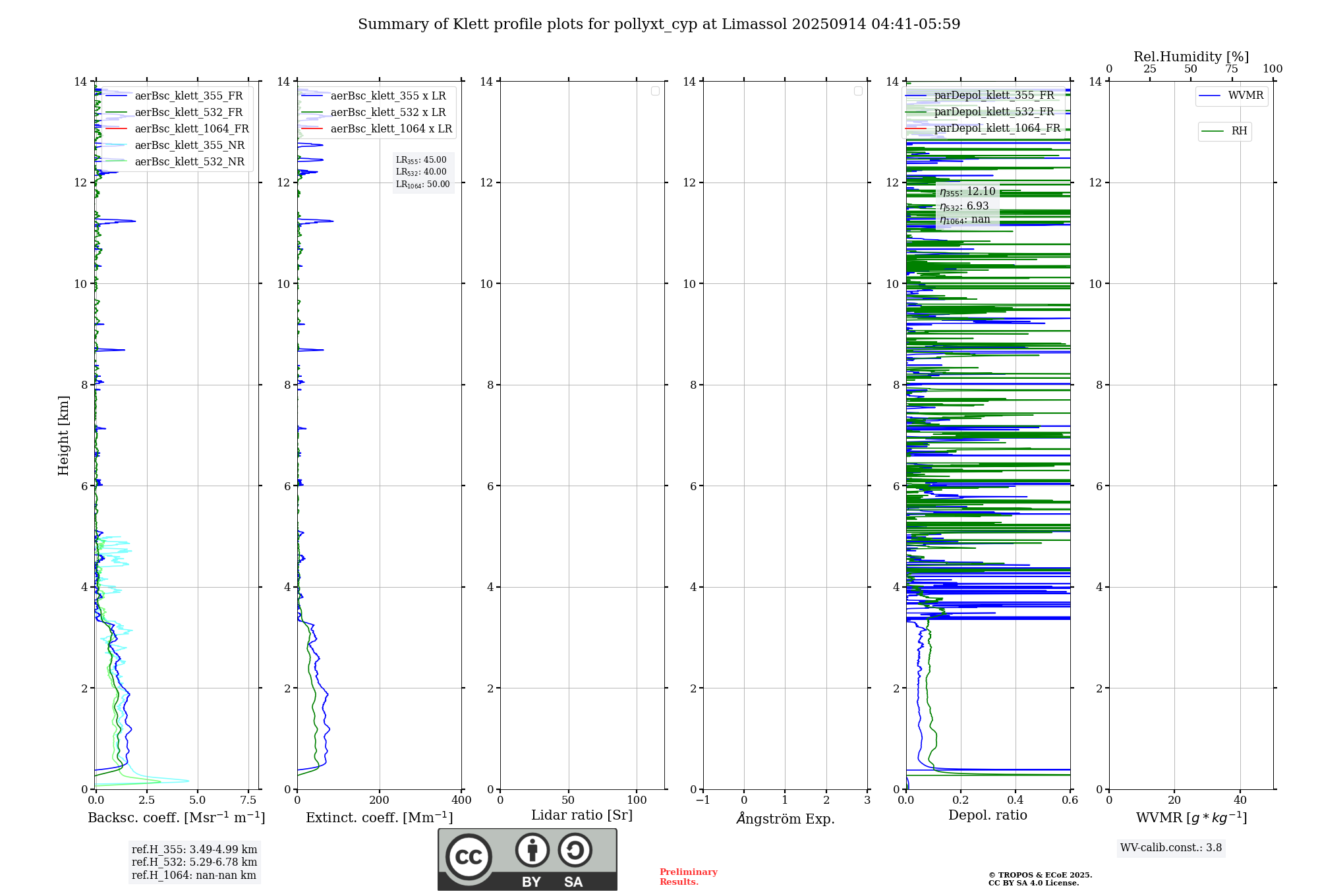Screen dimensions: 1318x896
Task: Click the Height [km] axis label
Action: coord(63,435)
